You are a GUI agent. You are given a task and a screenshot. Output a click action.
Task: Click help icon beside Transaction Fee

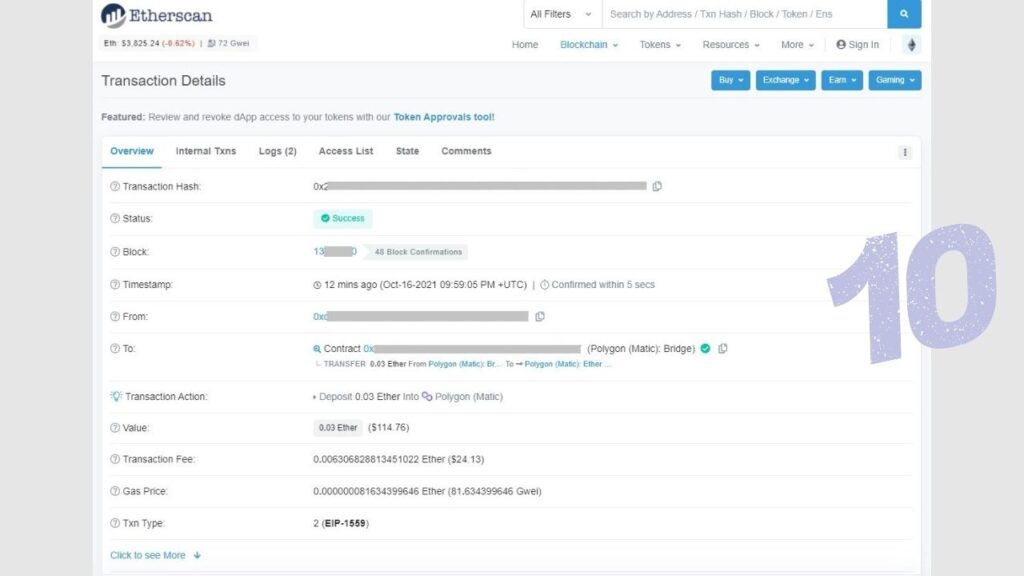pos(115,459)
